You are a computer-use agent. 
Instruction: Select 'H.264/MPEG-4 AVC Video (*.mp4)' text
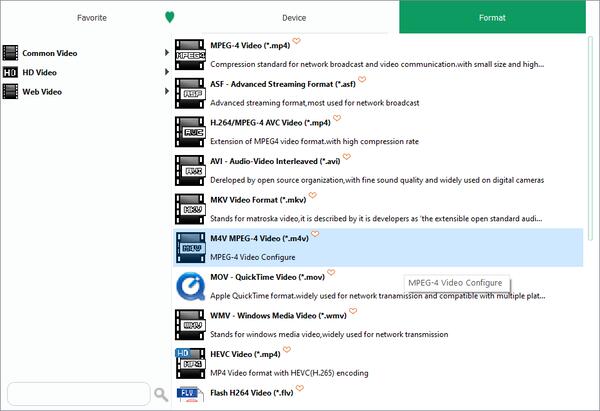[270, 123]
